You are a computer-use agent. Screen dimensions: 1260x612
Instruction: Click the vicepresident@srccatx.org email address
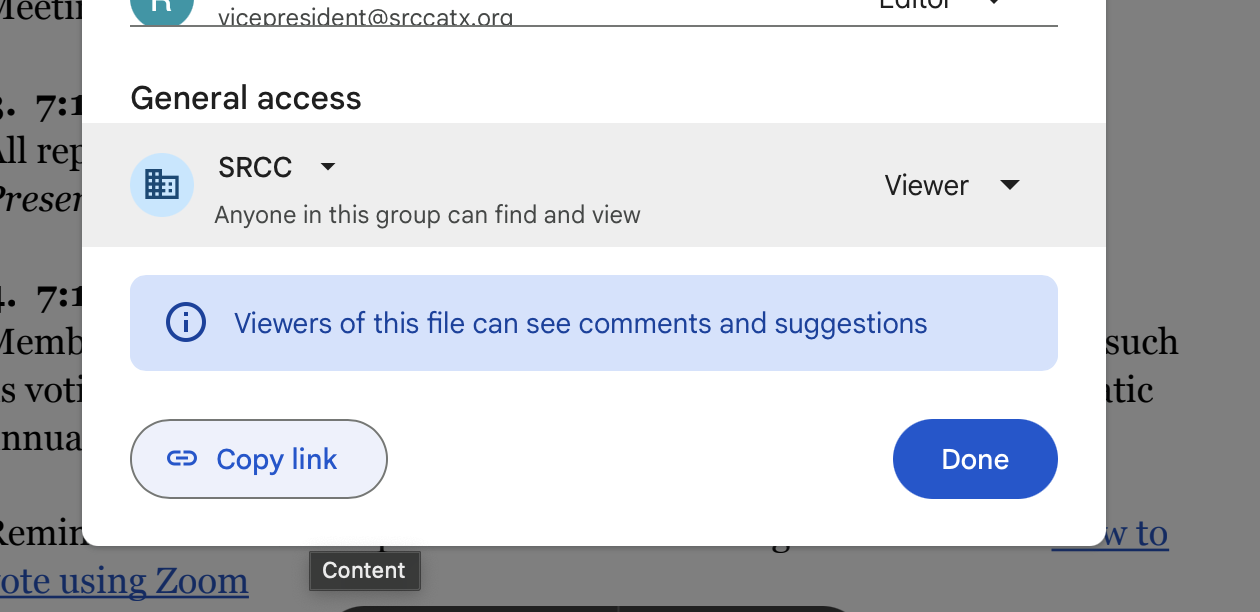pos(366,17)
